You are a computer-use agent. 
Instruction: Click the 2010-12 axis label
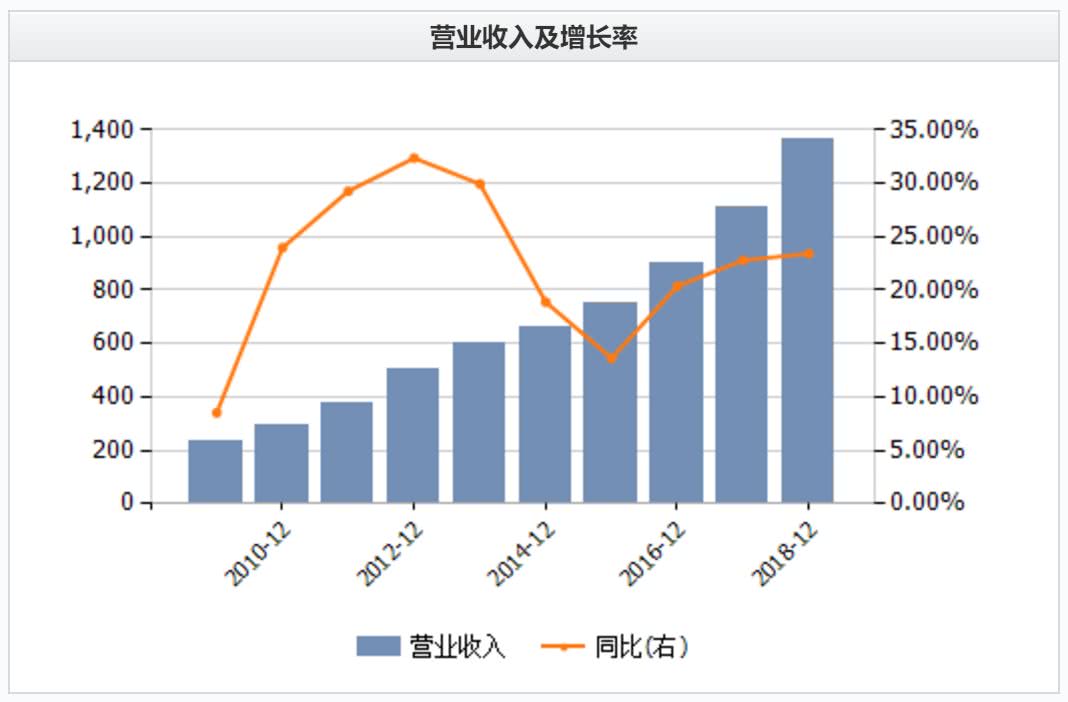point(257,554)
